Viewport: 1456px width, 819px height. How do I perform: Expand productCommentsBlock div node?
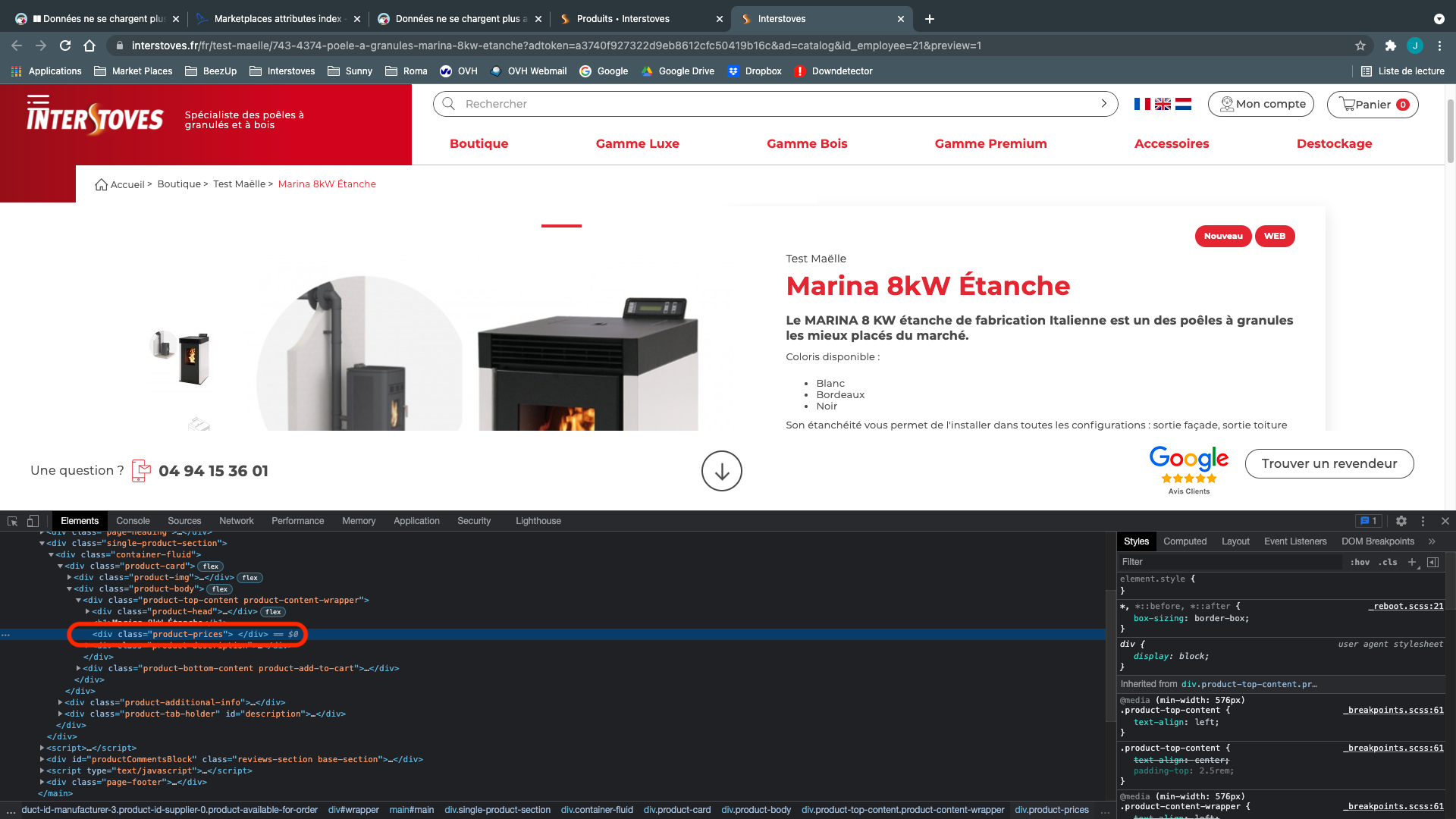coord(42,759)
